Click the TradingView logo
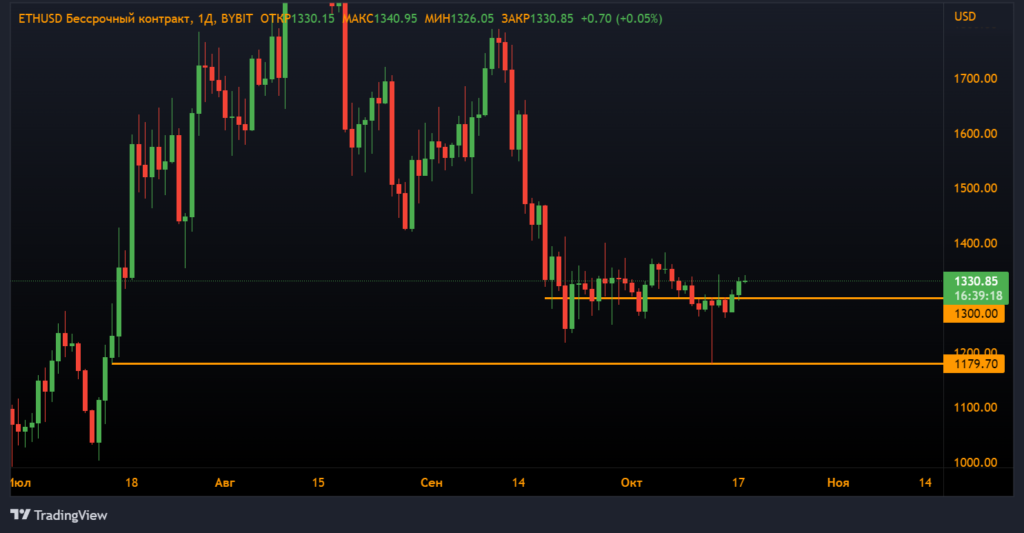Viewport: 1024px width, 533px height. tap(59, 515)
